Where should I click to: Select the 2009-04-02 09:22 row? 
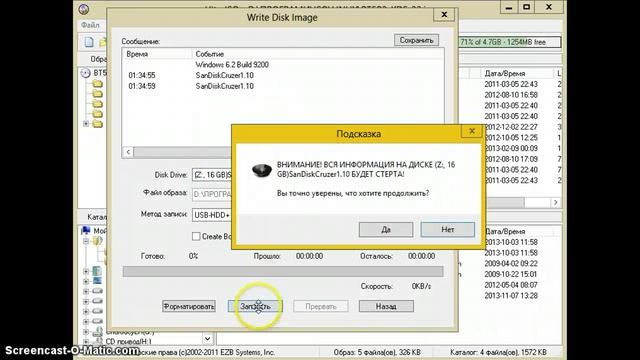pyautogui.click(x=511, y=263)
